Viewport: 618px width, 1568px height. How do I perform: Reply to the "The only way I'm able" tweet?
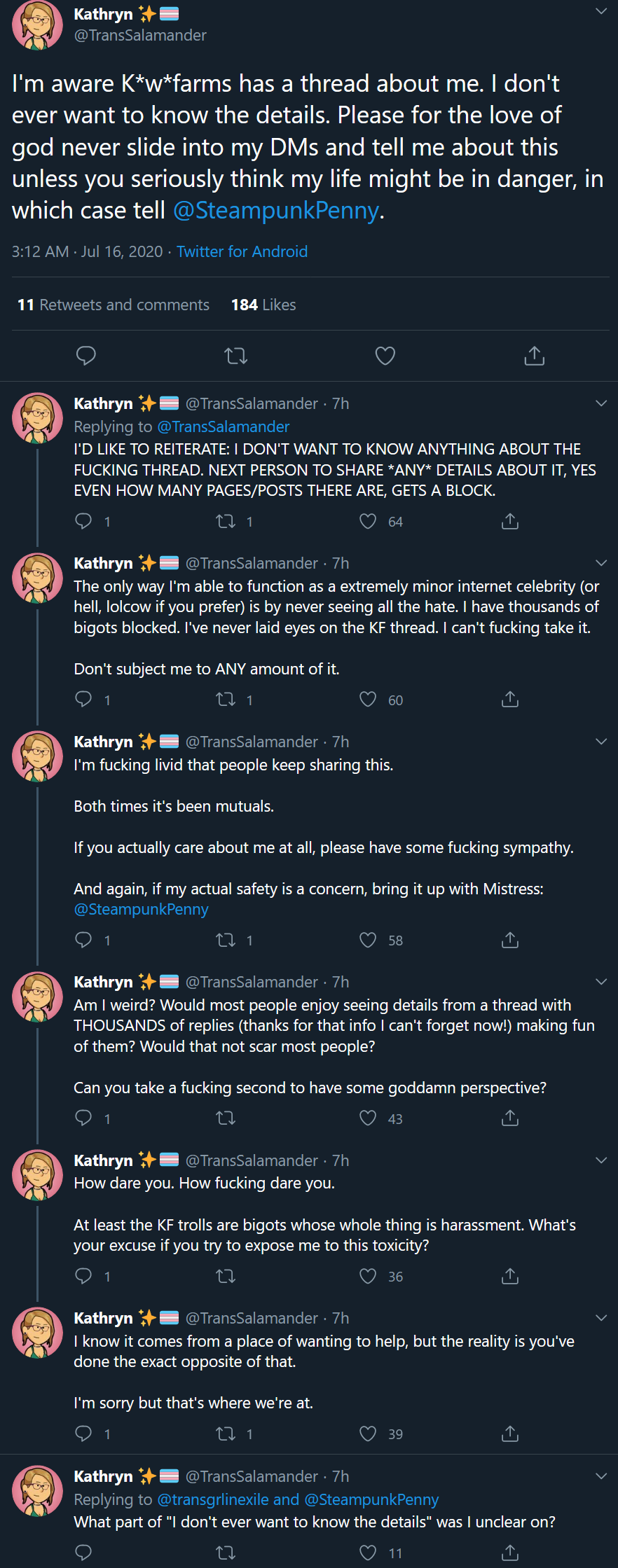83,699
